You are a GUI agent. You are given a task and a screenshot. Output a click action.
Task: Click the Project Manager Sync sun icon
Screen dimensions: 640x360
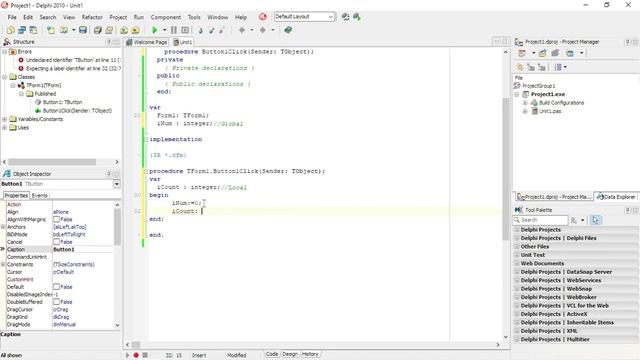(520, 67)
